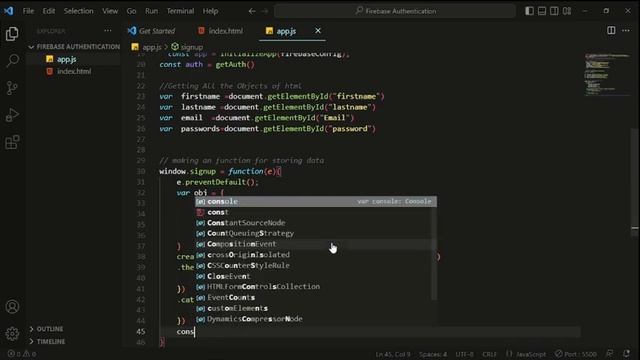Choose the CompositionEvent suggestion

pyautogui.click(x=316, y=244)
